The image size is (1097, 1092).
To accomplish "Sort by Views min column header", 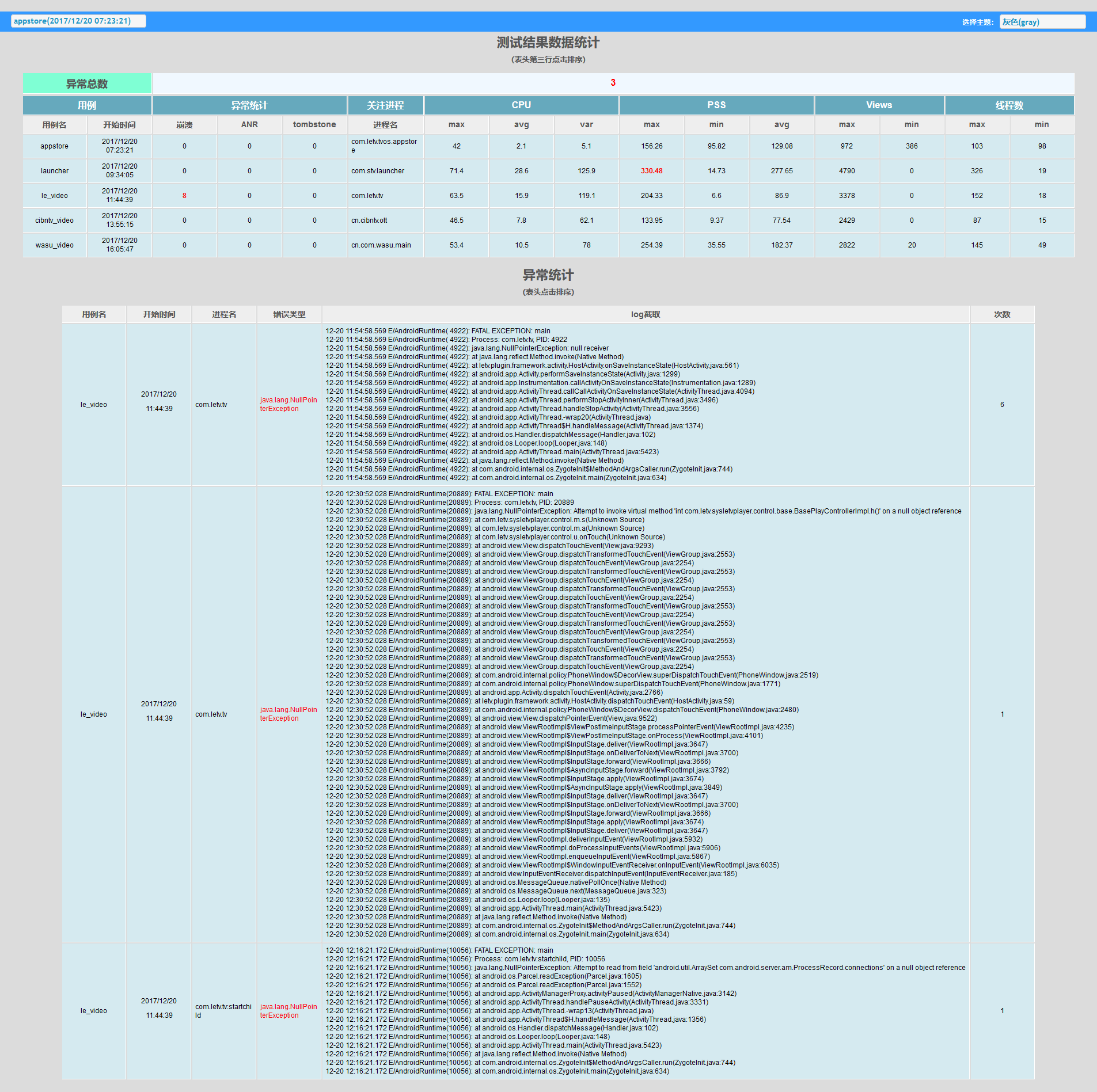I will click(x=912, y=125).
